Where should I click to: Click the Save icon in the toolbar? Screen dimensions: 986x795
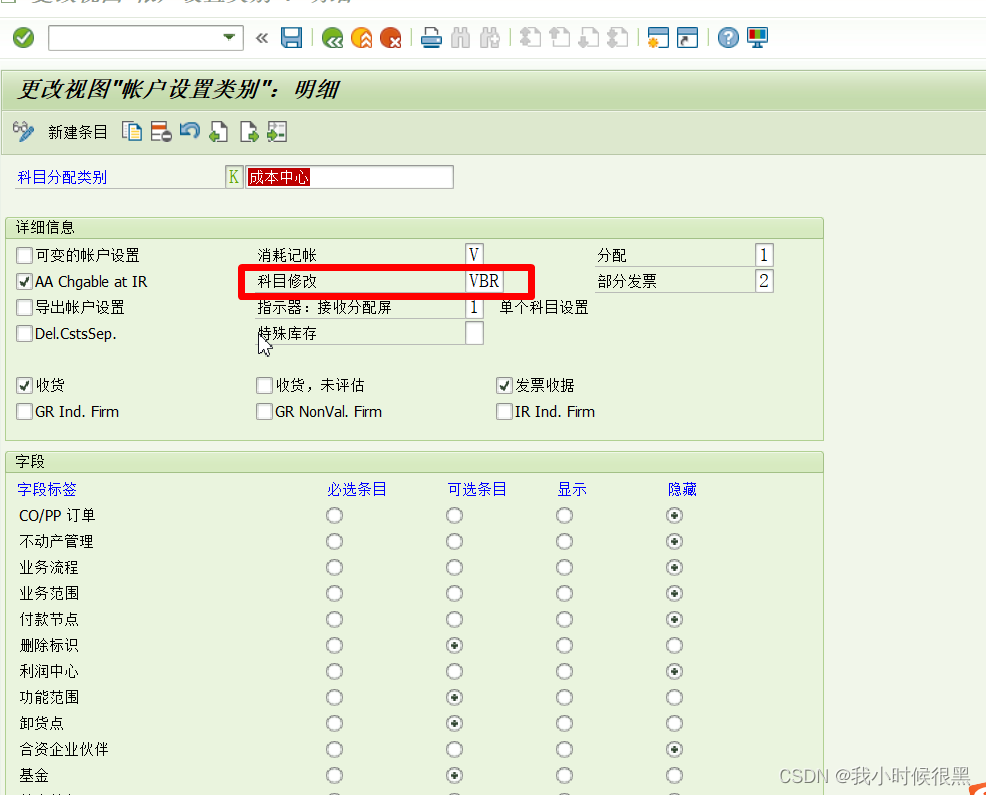tap(290, 37)
